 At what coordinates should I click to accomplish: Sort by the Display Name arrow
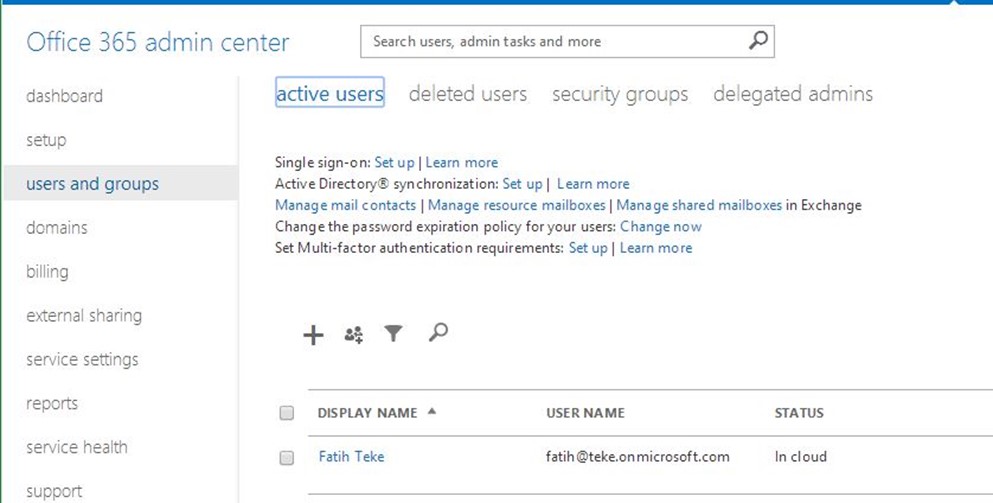pyautogui.click(x=432, y=411)
